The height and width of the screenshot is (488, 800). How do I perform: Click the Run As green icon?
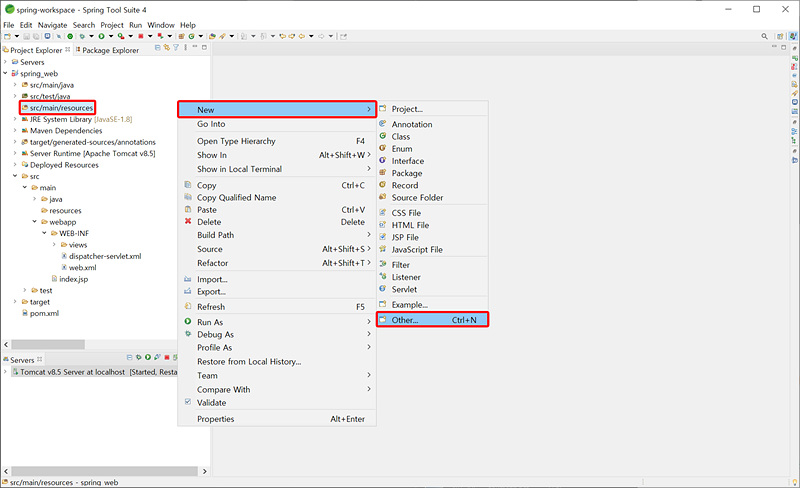[188, 322]
